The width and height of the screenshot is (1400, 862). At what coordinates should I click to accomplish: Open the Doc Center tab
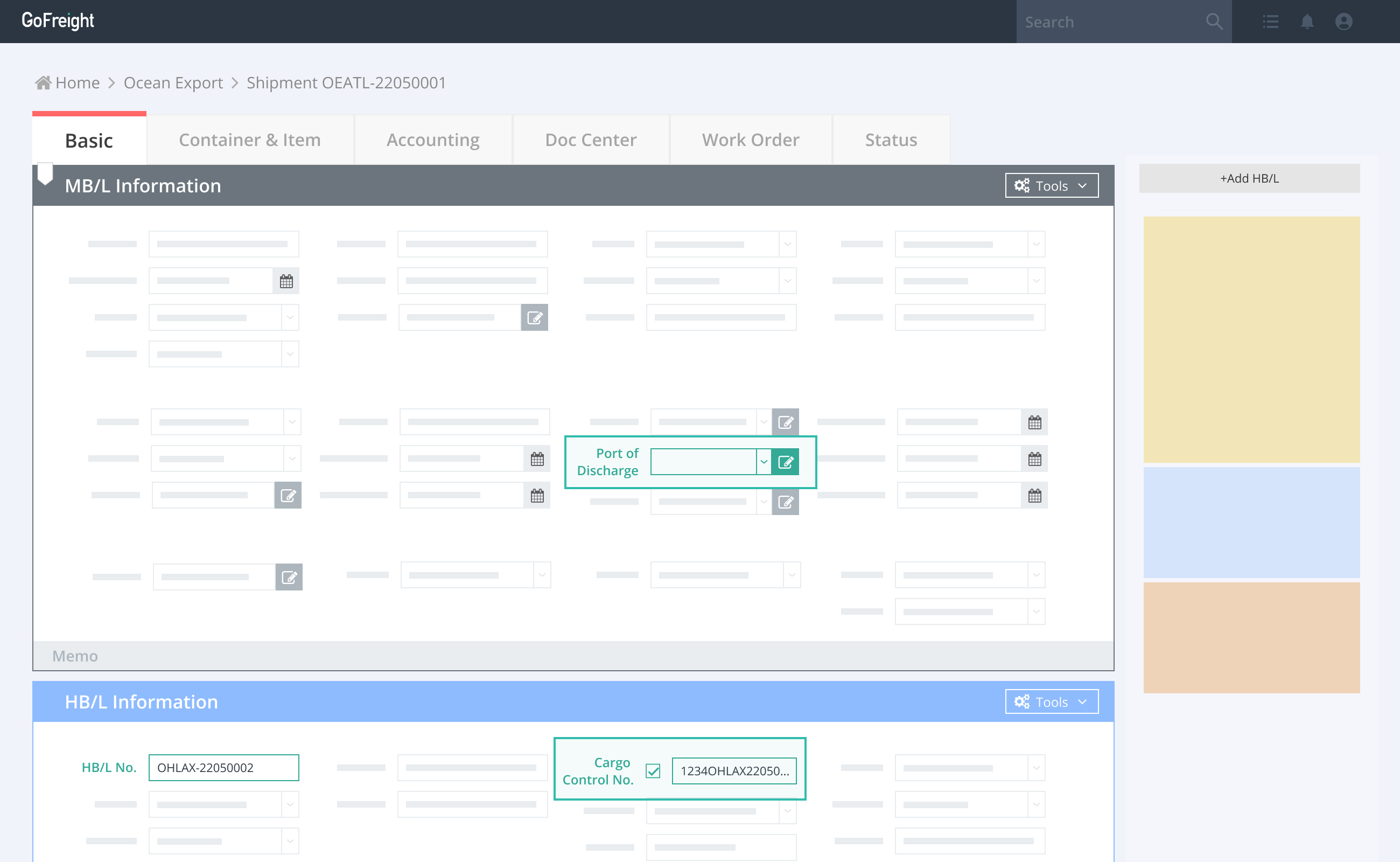coord(590,140)
